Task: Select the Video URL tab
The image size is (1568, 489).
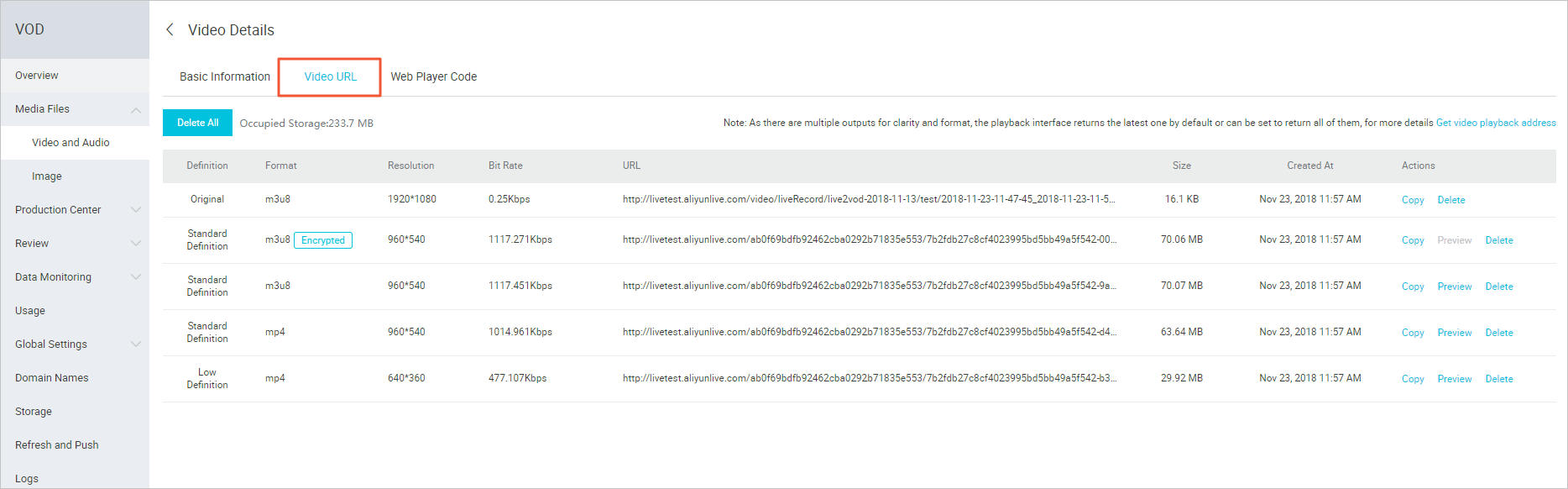Action: tap(330, 76)
